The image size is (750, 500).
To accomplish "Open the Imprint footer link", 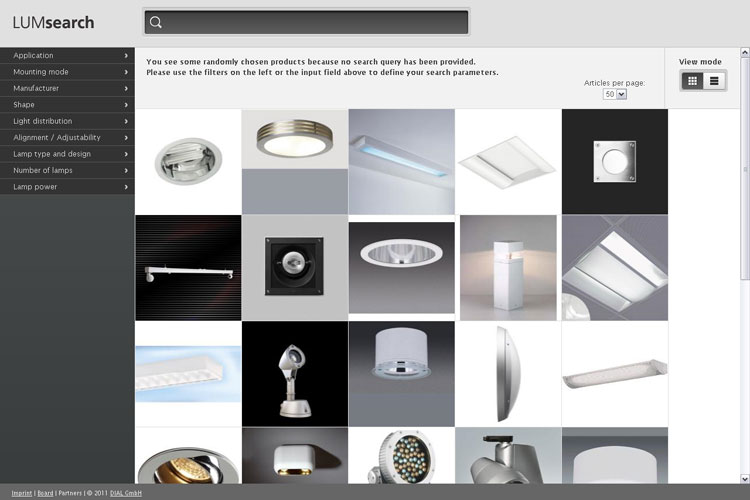I will pyautogui.click(x=22, y=493).
